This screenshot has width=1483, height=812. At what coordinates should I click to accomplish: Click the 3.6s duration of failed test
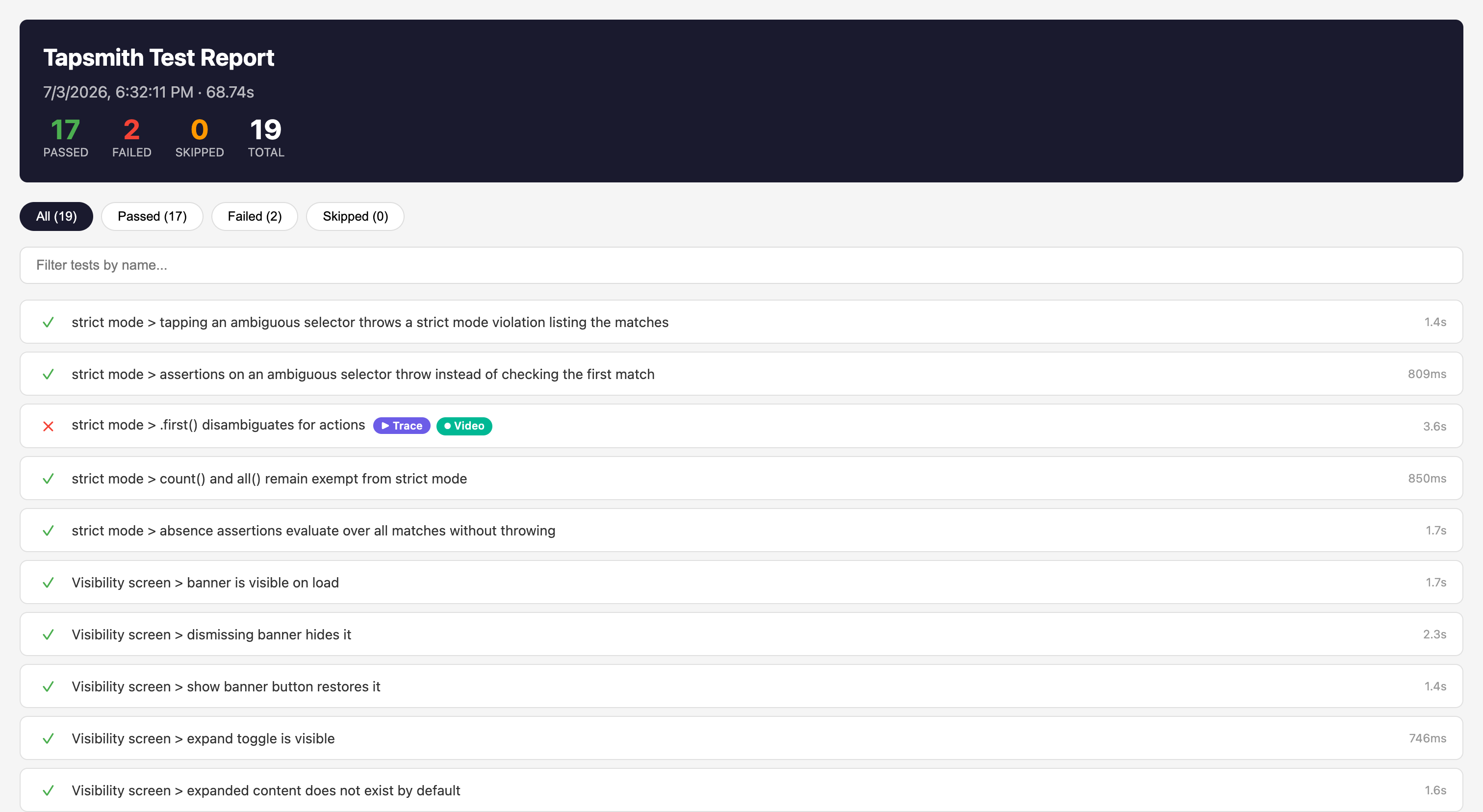[1434, 427]
